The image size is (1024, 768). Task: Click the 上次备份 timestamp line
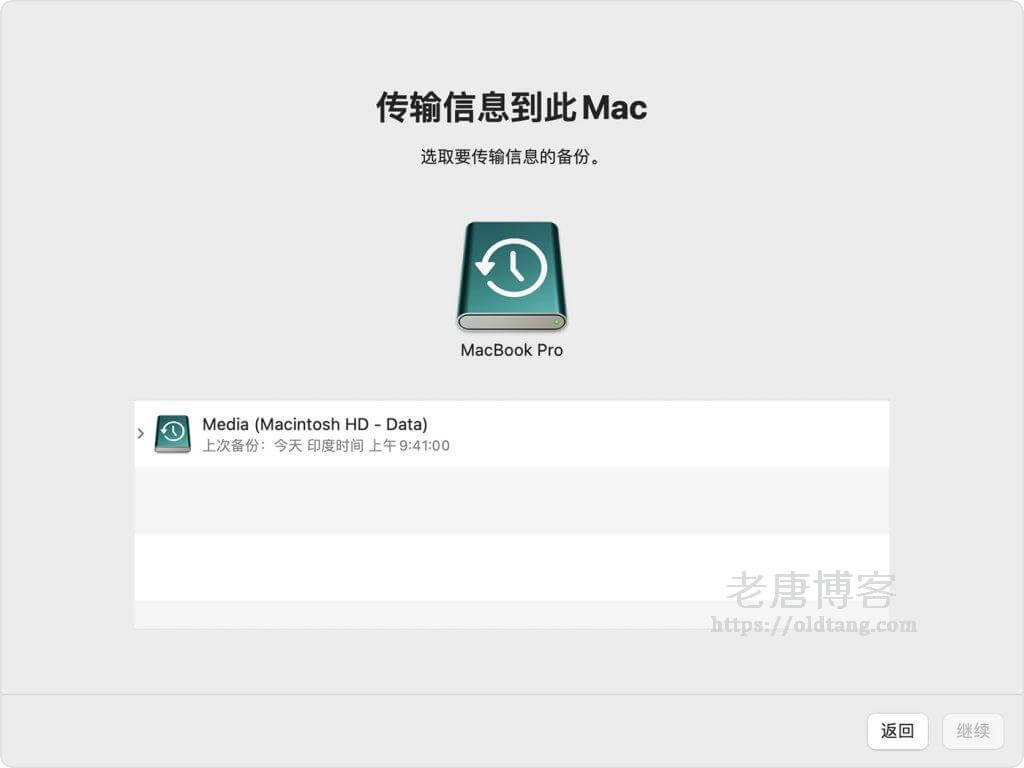point(326,446)
